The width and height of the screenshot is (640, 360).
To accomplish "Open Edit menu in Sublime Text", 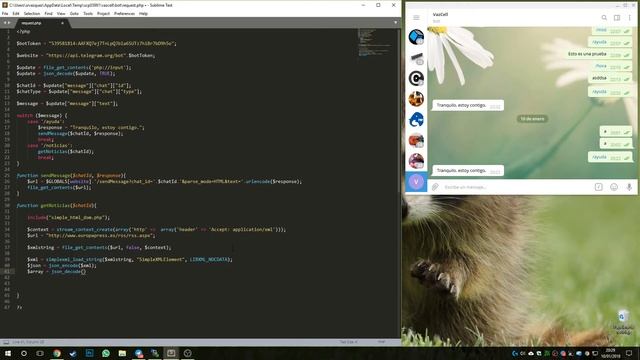I will pos(16,13).
